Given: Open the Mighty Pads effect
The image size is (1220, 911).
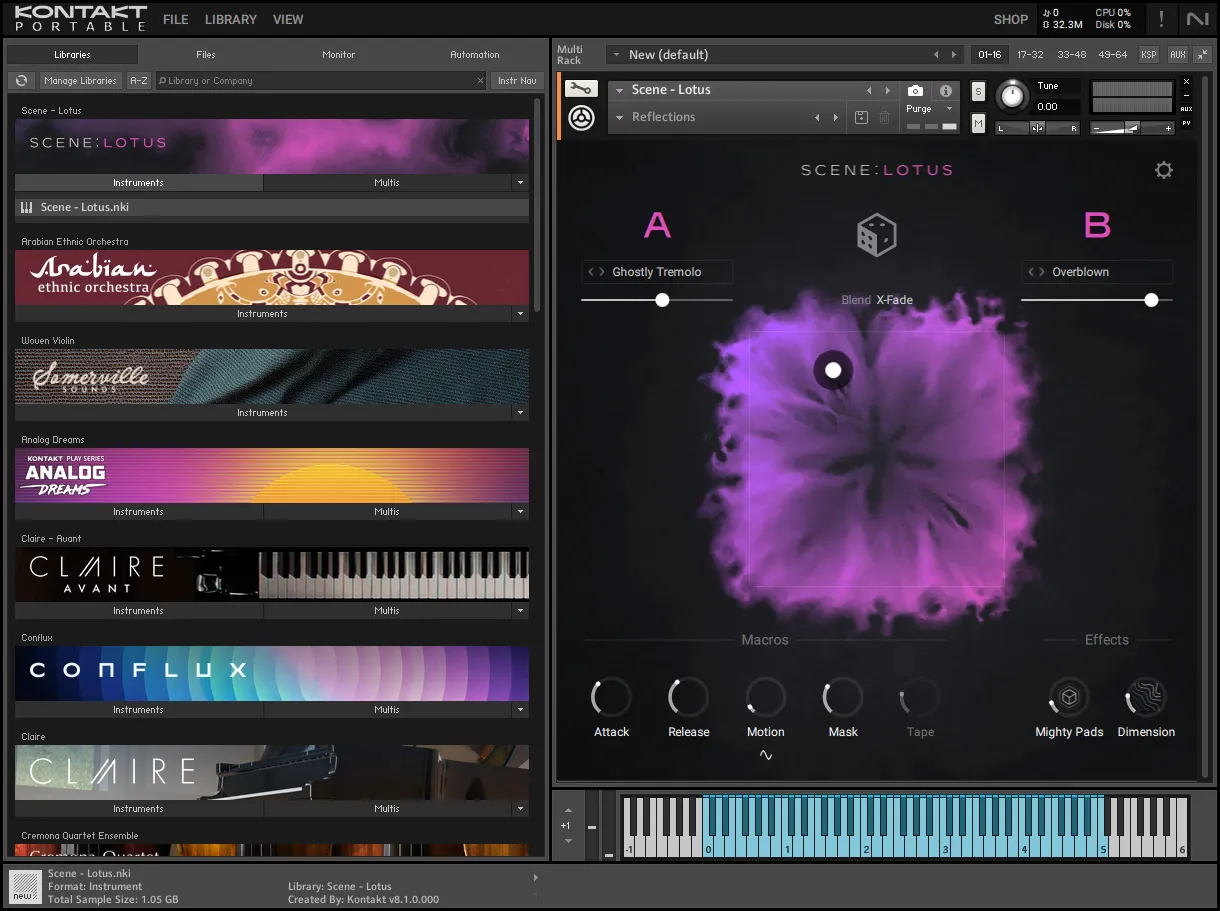Looking at the screenshot, I should (x=1068, y=698).
